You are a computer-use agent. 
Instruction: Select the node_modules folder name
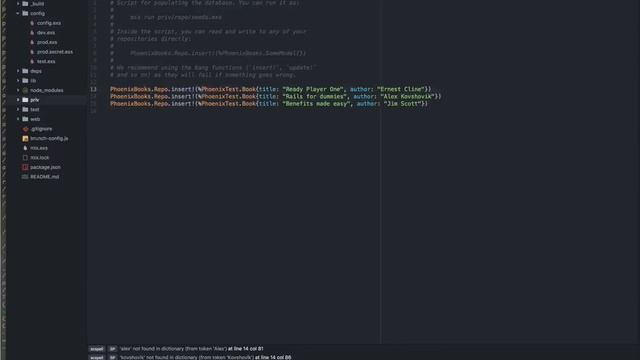(47, 90)
